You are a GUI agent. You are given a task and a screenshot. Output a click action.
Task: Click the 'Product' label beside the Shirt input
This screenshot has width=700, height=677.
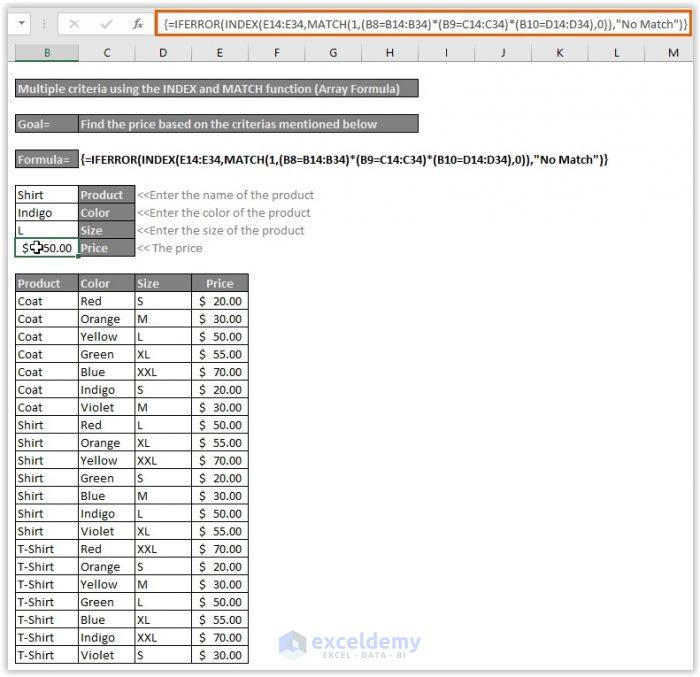(x=107, y=195)
